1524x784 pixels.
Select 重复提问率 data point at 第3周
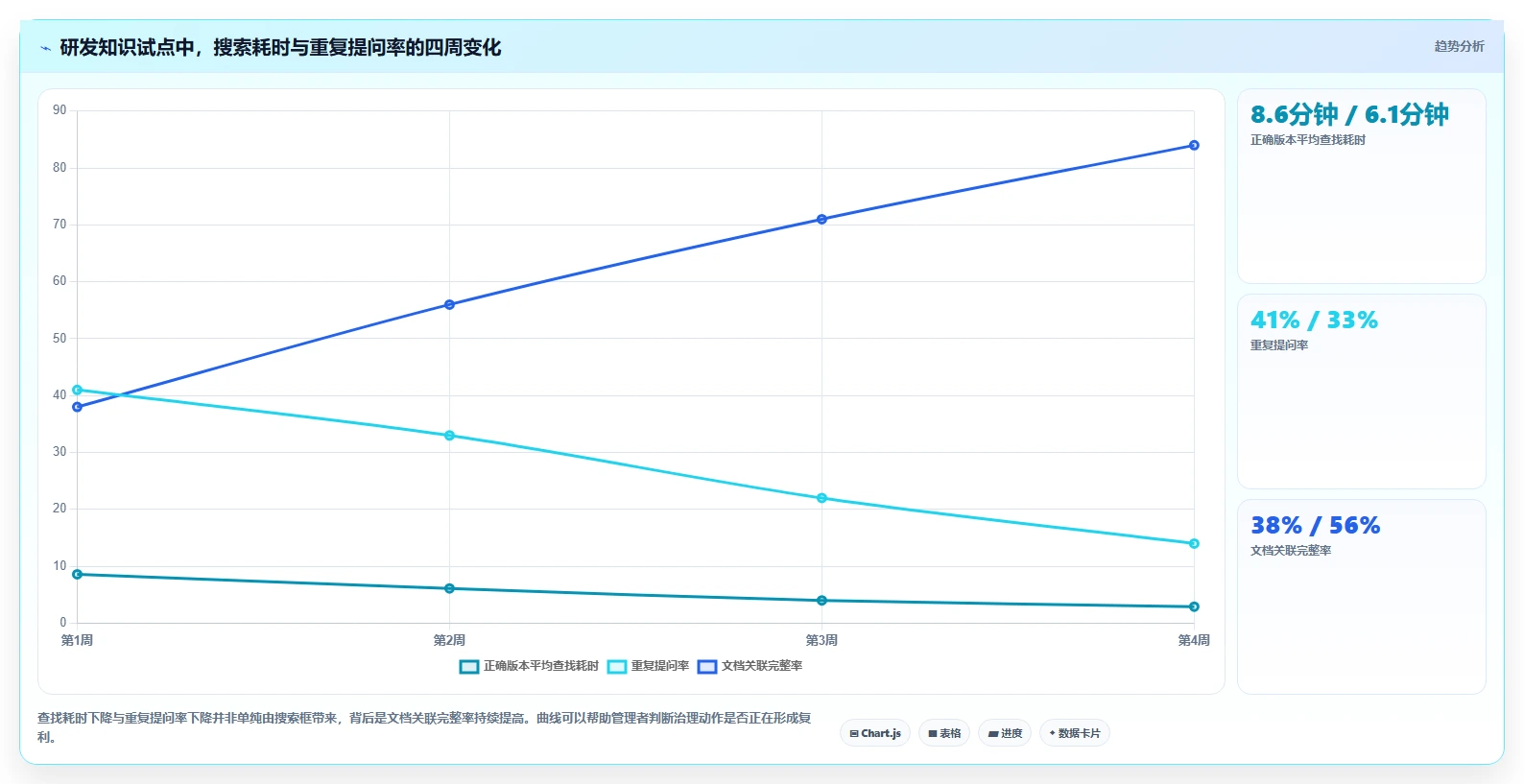822,498
